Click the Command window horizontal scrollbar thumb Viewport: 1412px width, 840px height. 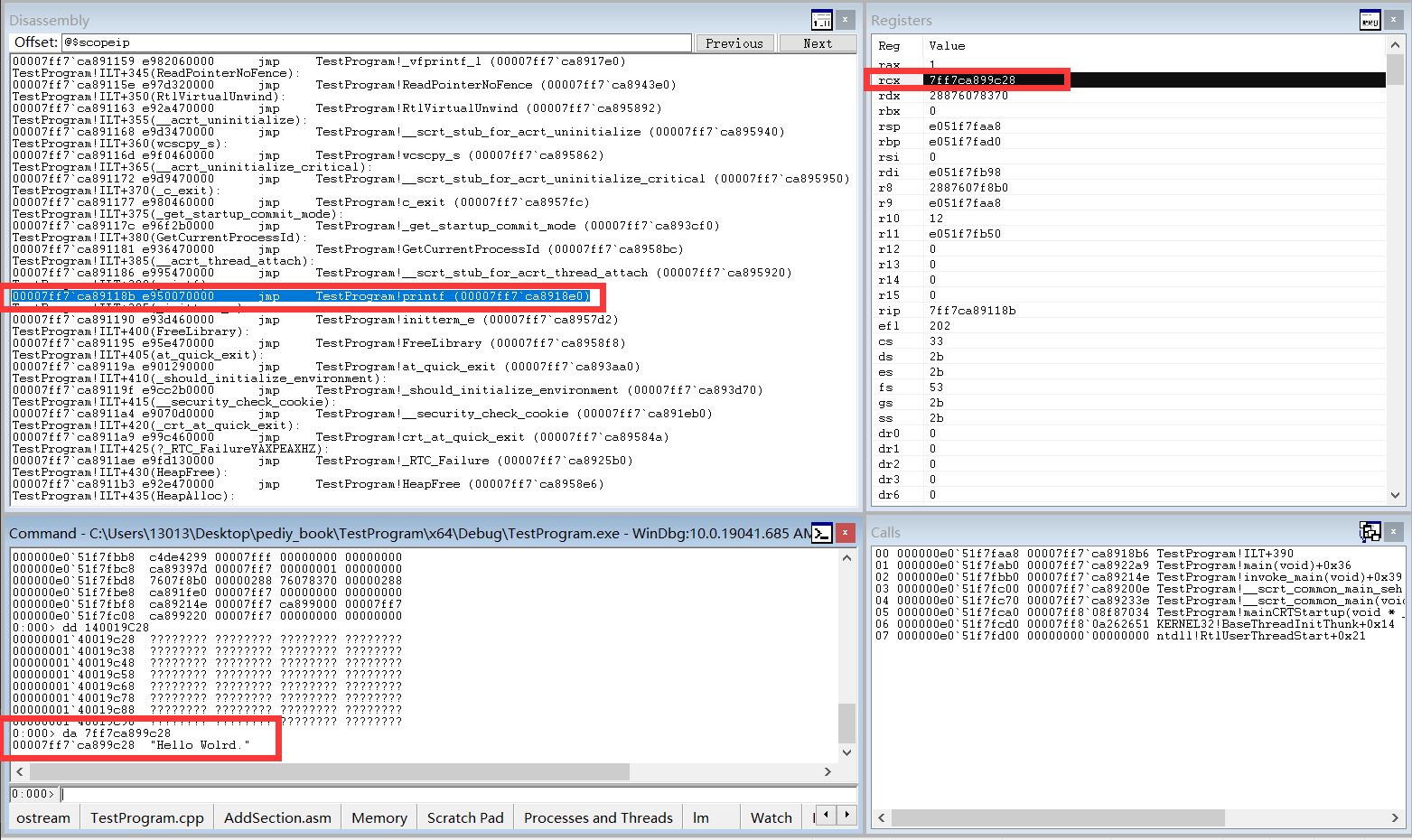pos(330,771)
